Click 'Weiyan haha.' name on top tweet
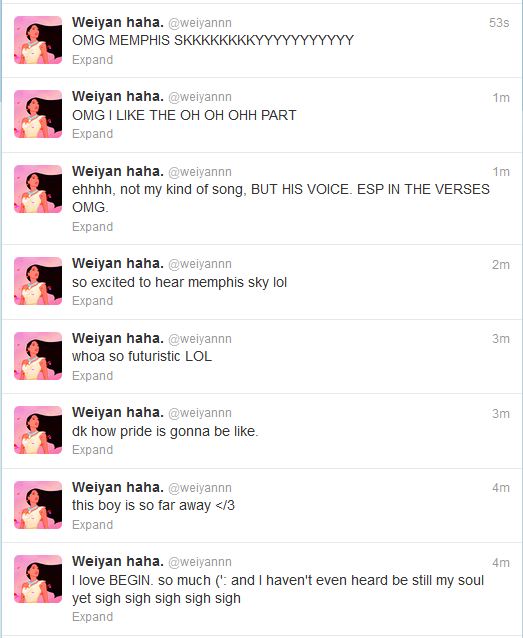523x638 pixels. point(118,22)
